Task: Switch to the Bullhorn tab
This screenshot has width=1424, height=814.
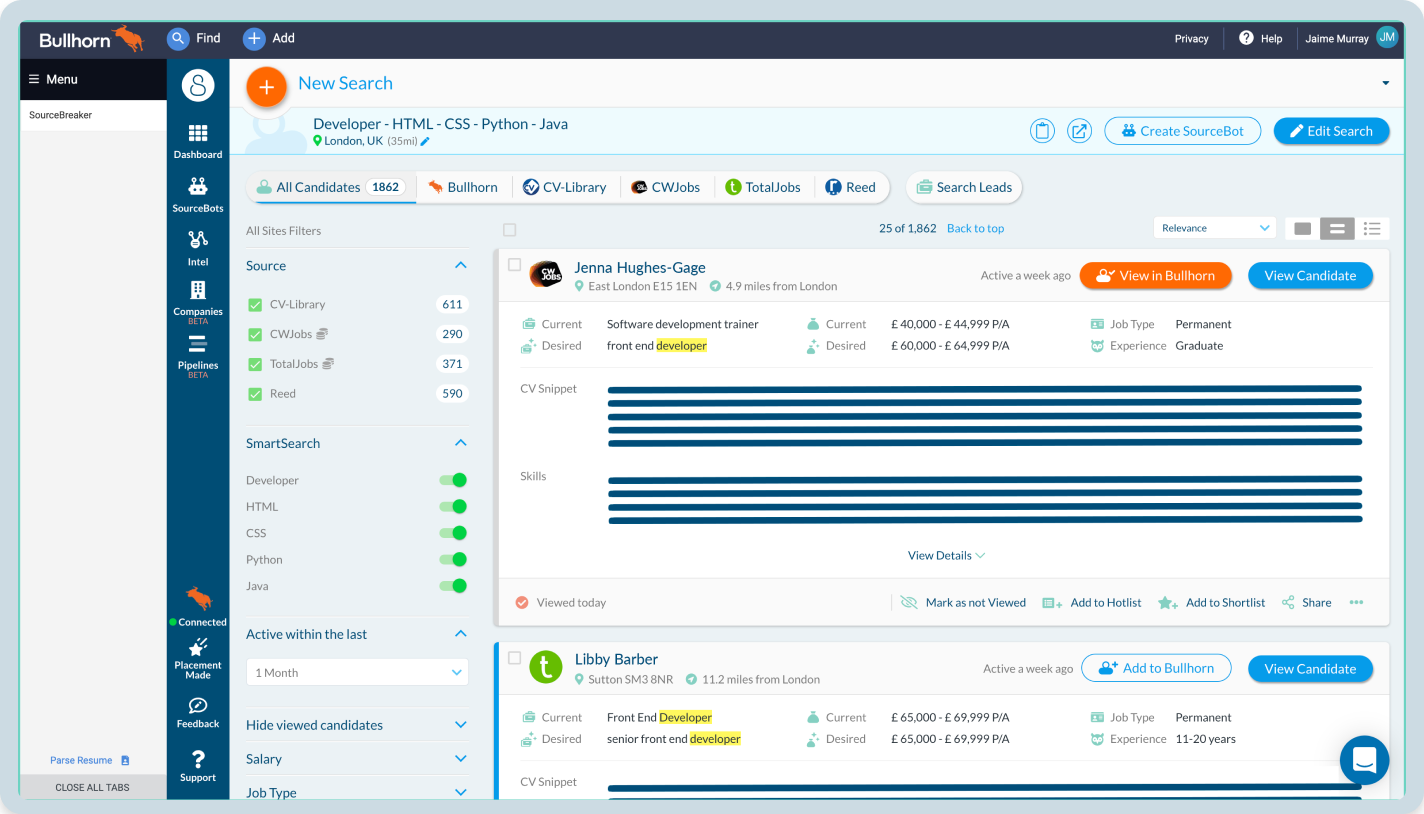Action: (463, 187)
